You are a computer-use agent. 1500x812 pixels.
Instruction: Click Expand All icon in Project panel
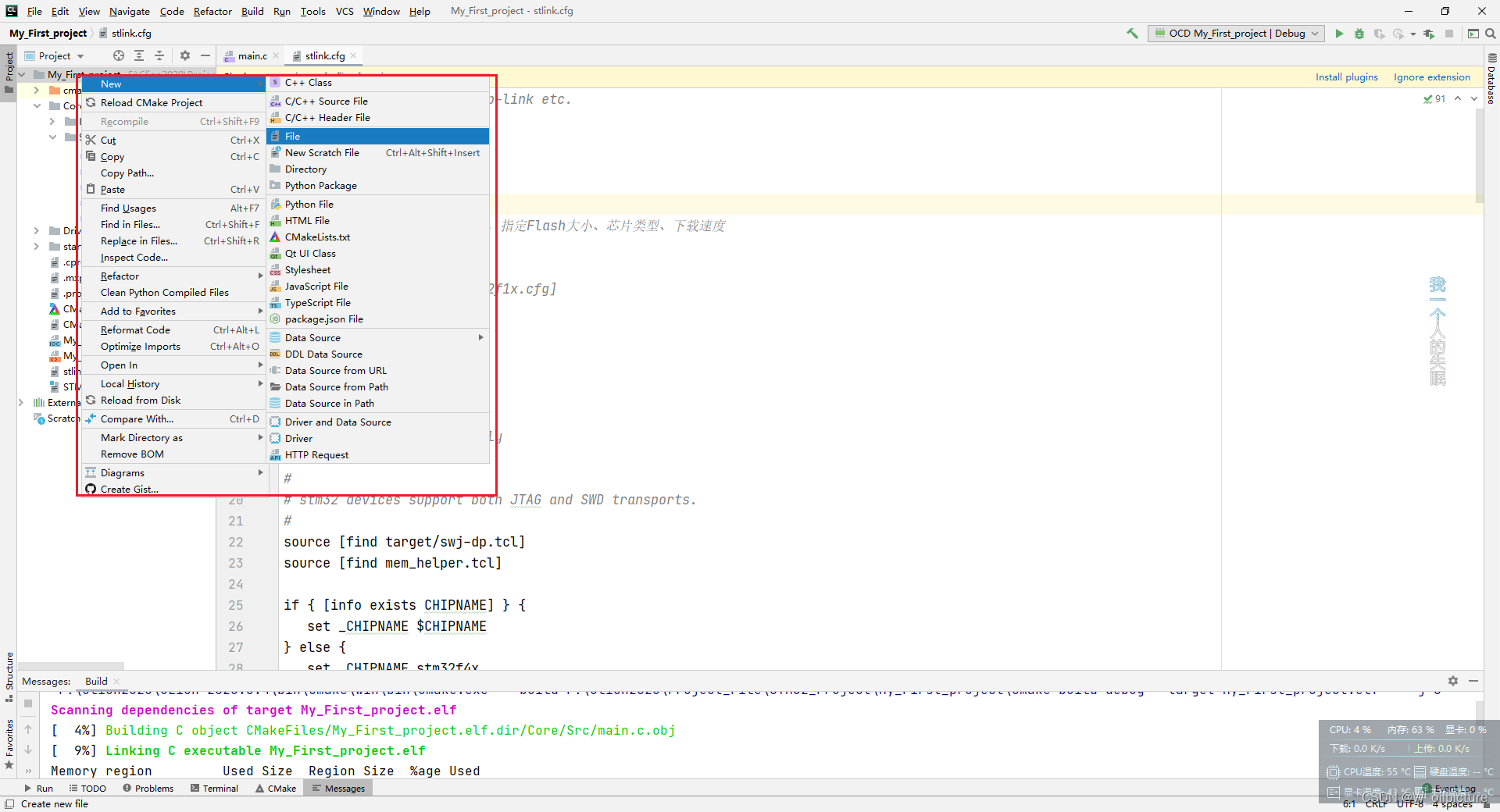(x=139, y=55)
